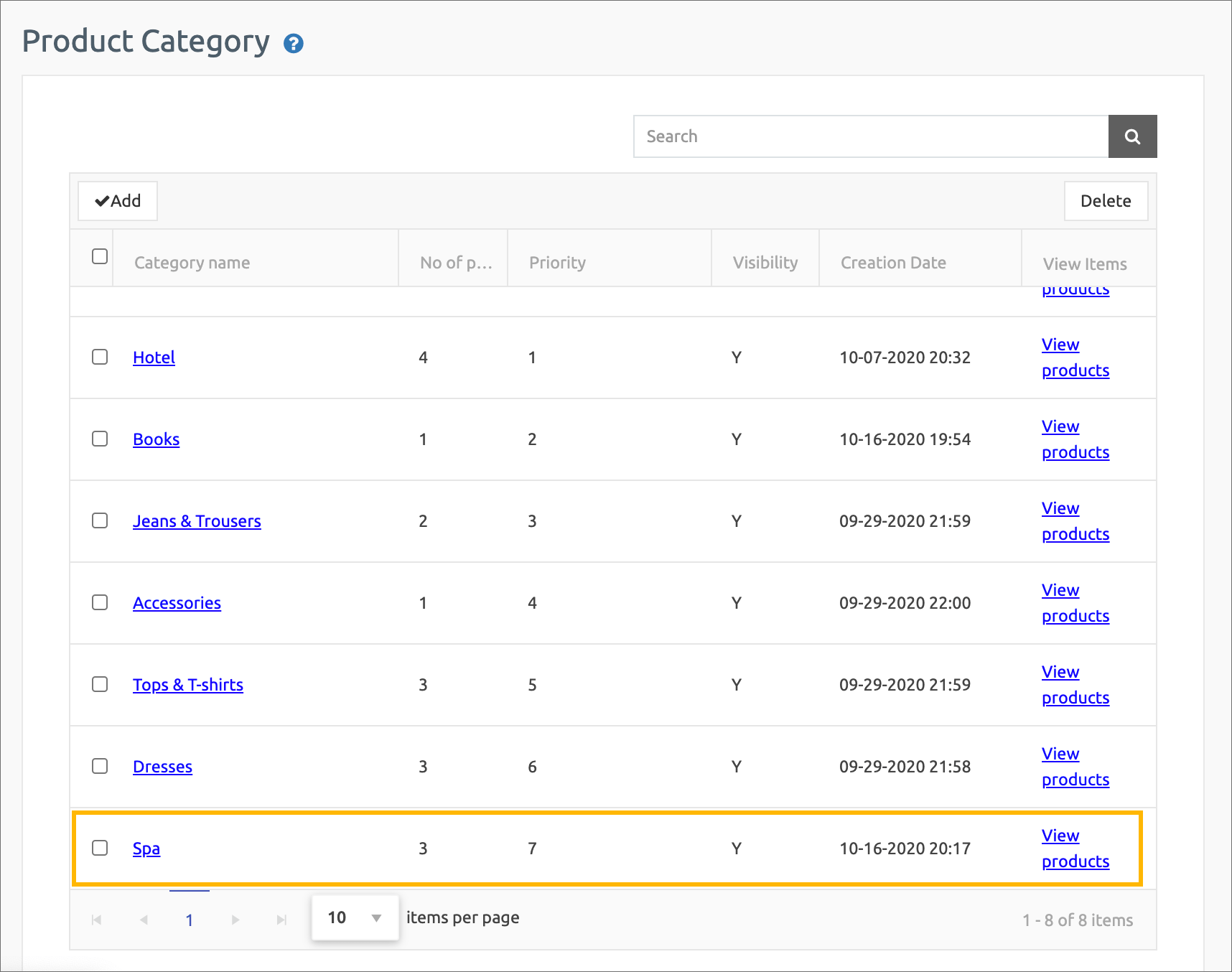Screen dimensions: 1232x972
Task: Go to first page arrow
Action: click(97, 920)
